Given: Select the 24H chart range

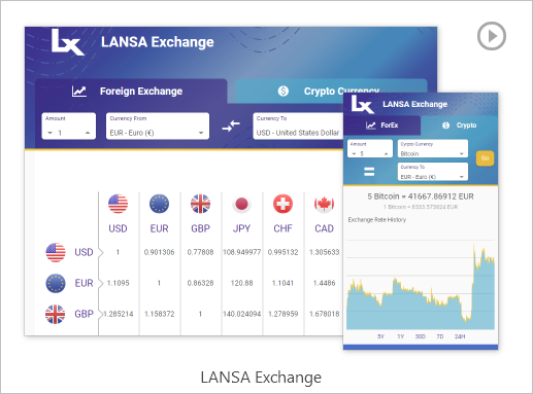Looking at the screenshot, I should coord(460,336).
